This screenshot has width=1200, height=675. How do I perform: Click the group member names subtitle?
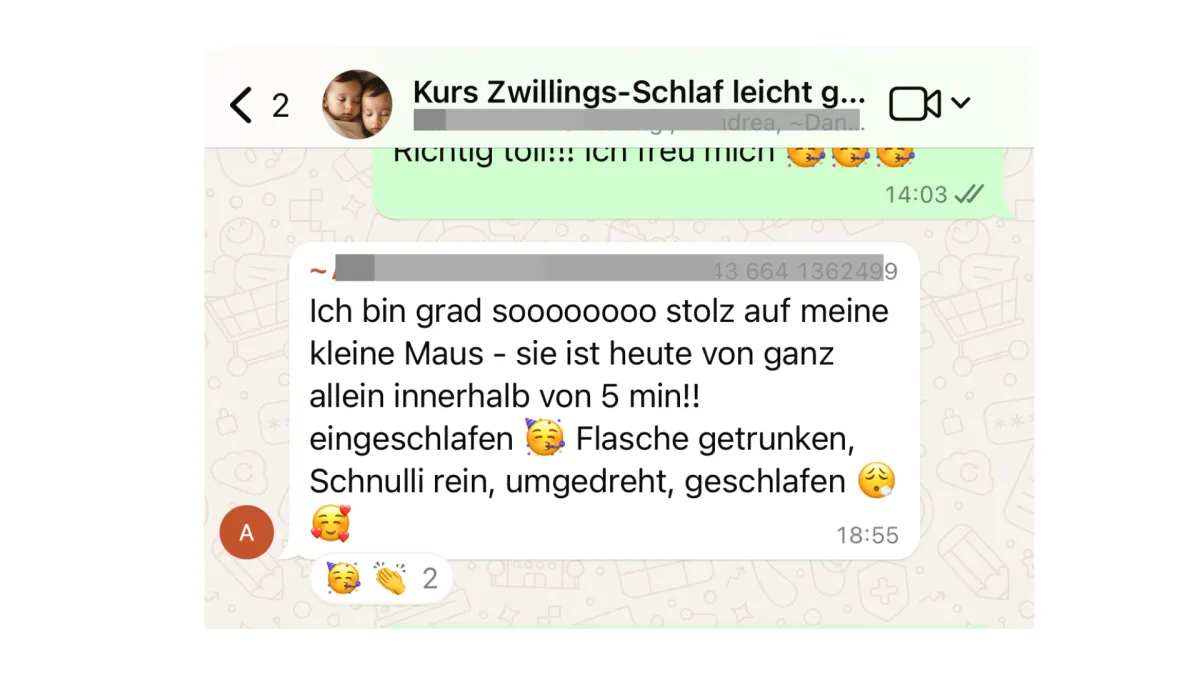coord(637,121)
